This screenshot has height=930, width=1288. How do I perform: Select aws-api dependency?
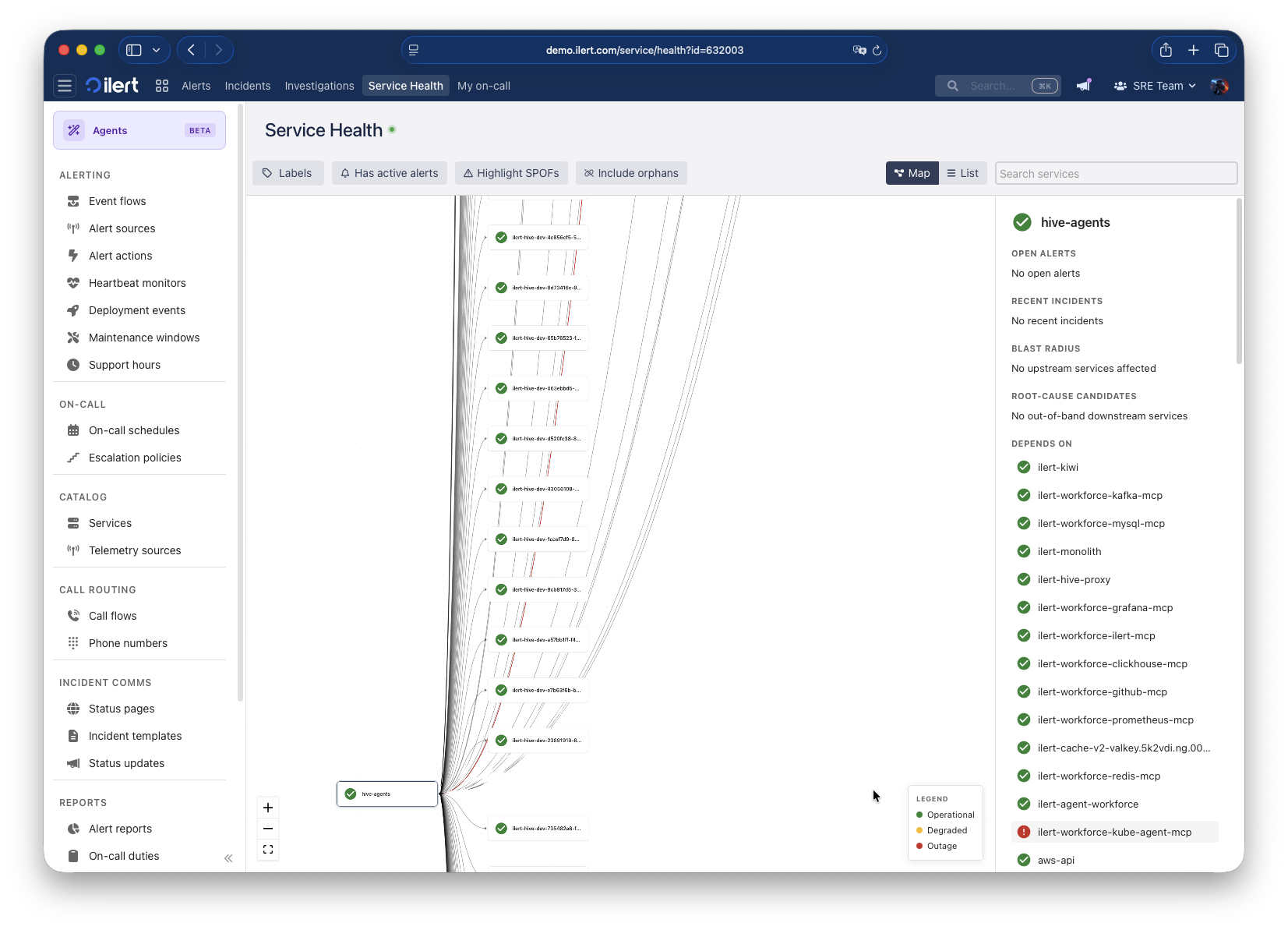[x=1056, y=860]
